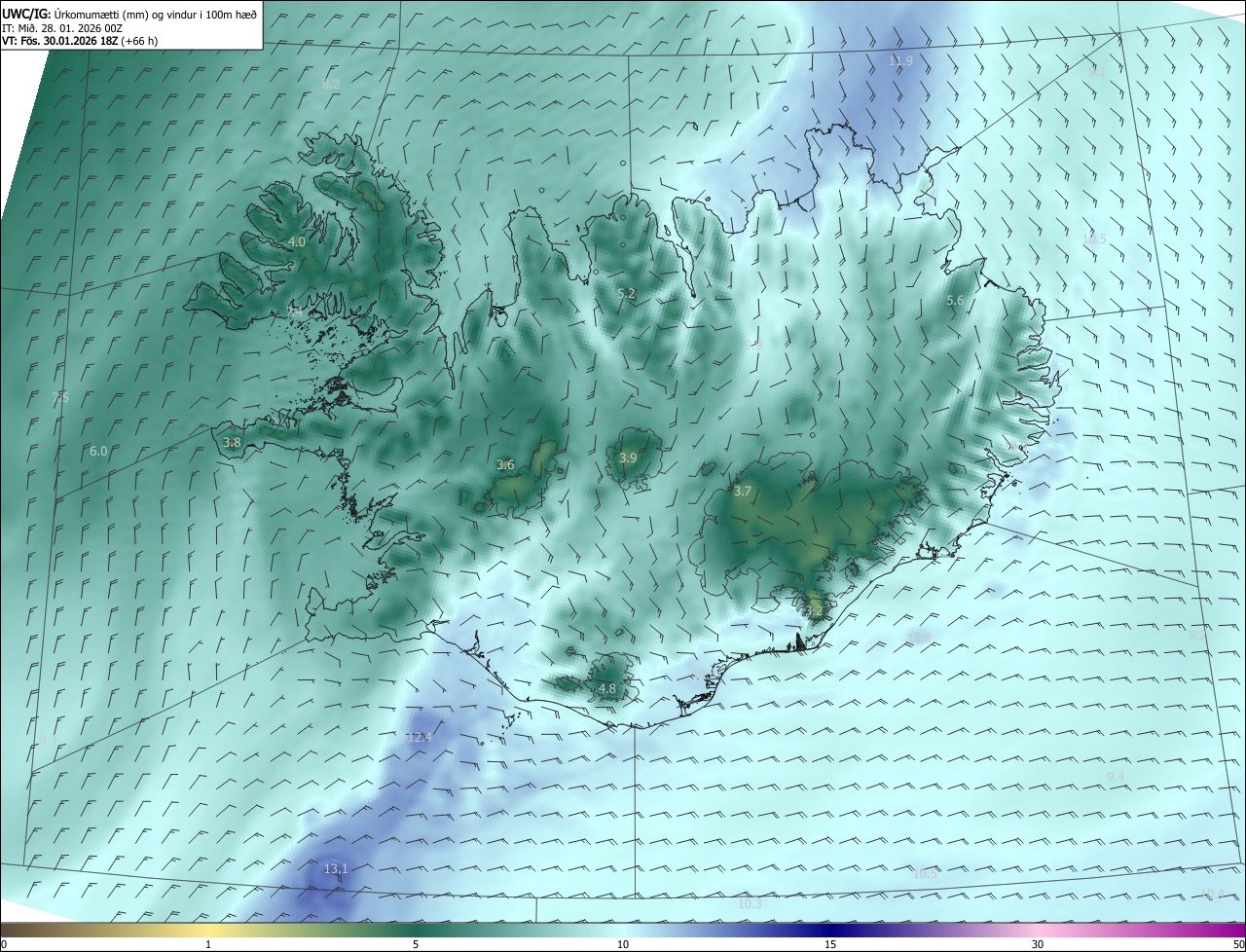Click the 4.0 value label in the Westfjords
Screen dimensions: 1246x952
coord(297,241)
